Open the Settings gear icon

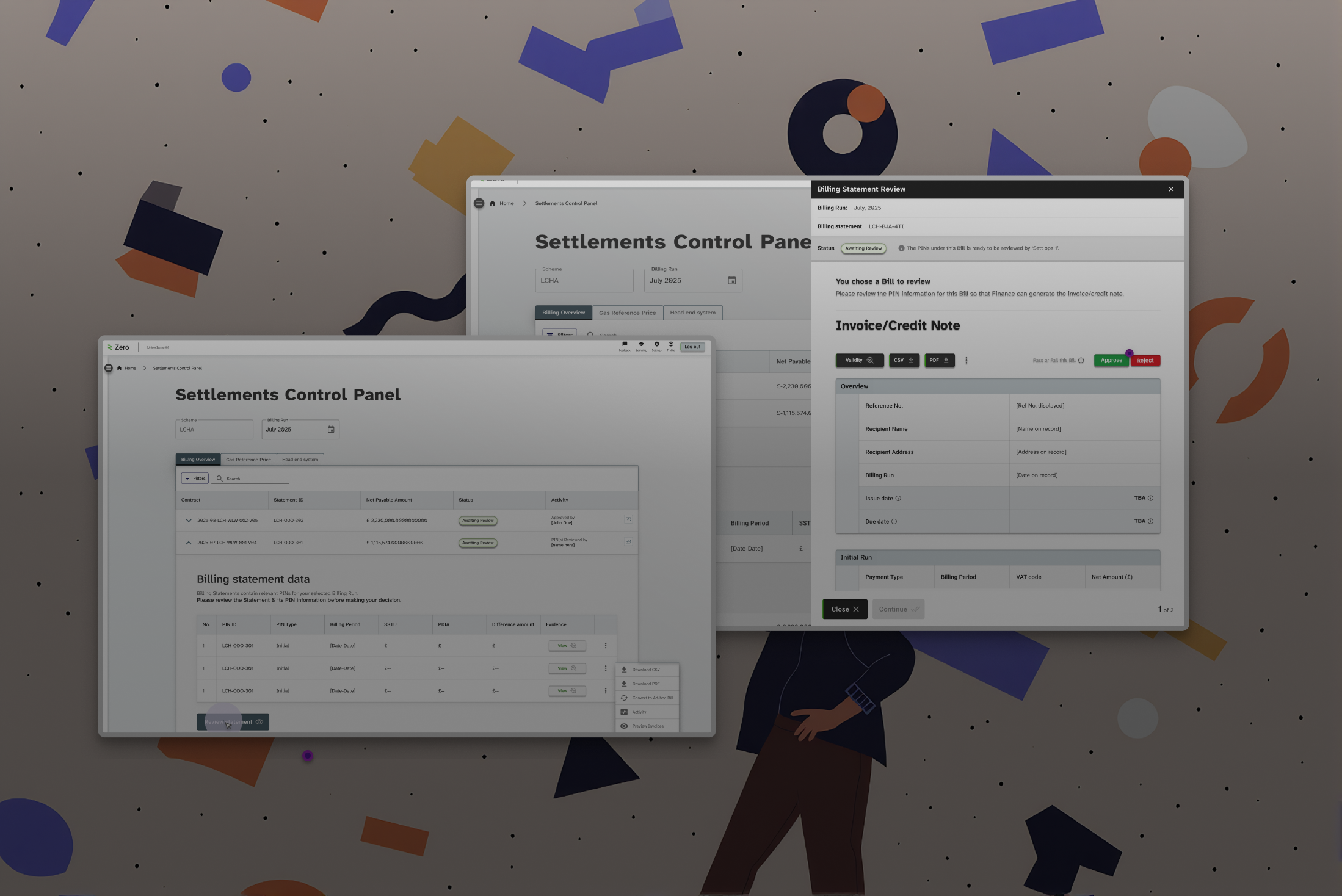click(x=656, y=345)
